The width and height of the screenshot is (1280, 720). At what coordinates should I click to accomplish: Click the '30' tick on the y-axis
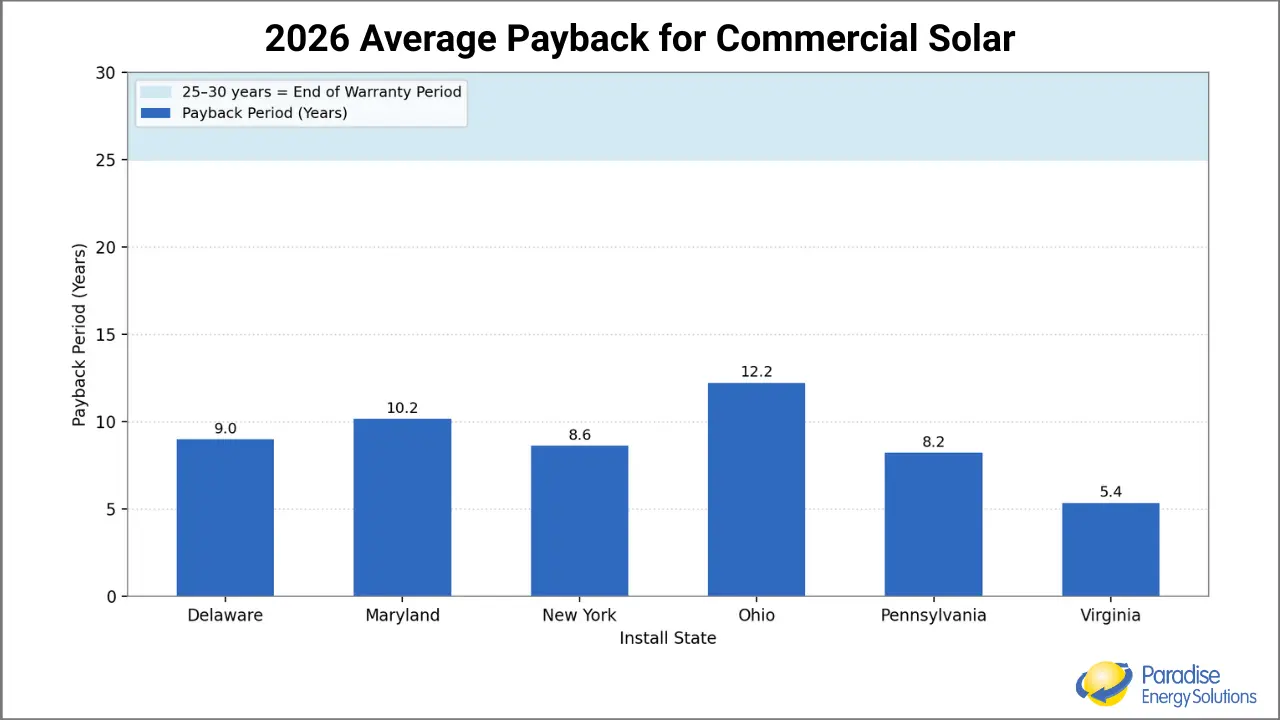coord(105,73)
